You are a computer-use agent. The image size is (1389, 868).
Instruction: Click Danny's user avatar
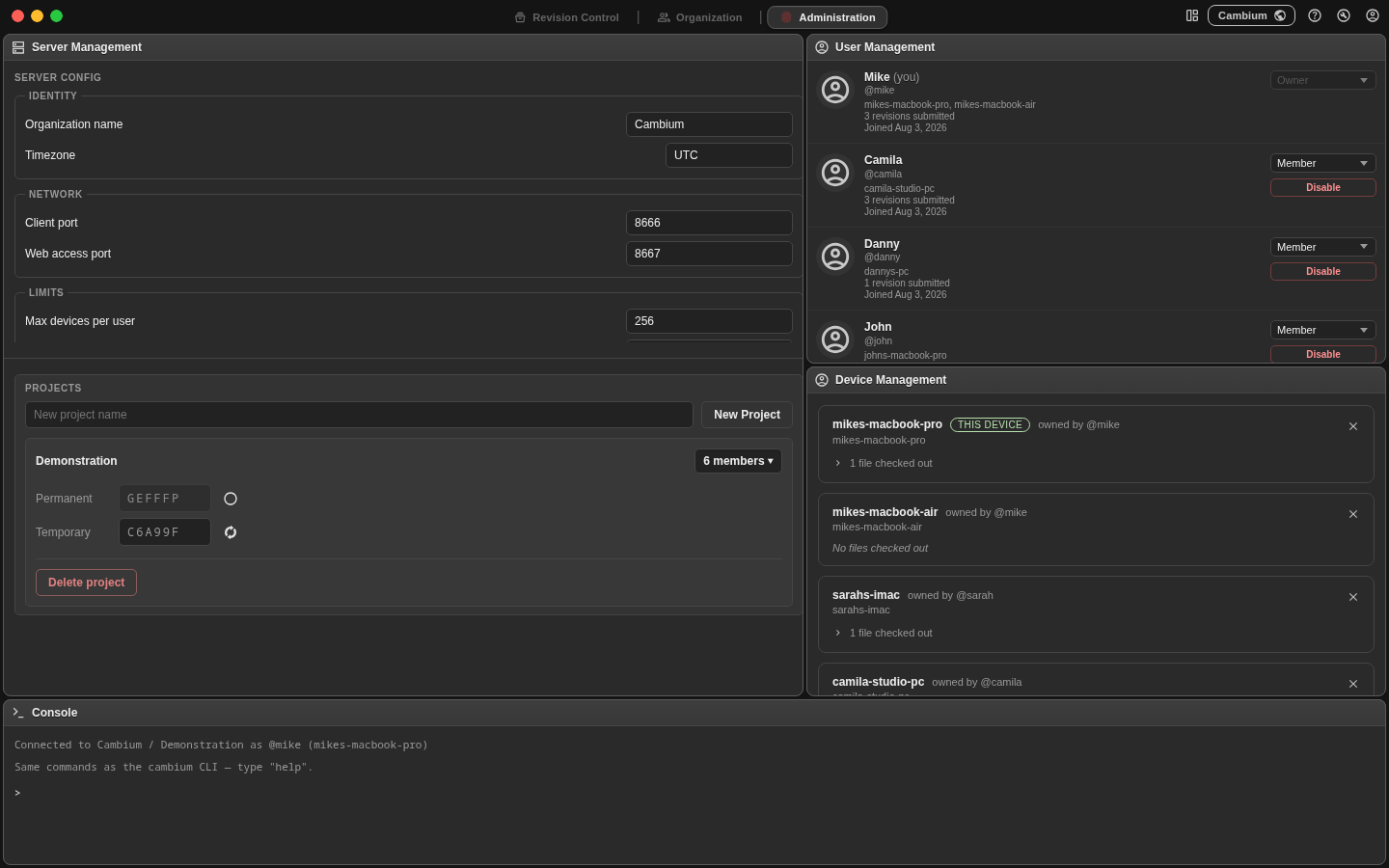(x=835, y=257)
